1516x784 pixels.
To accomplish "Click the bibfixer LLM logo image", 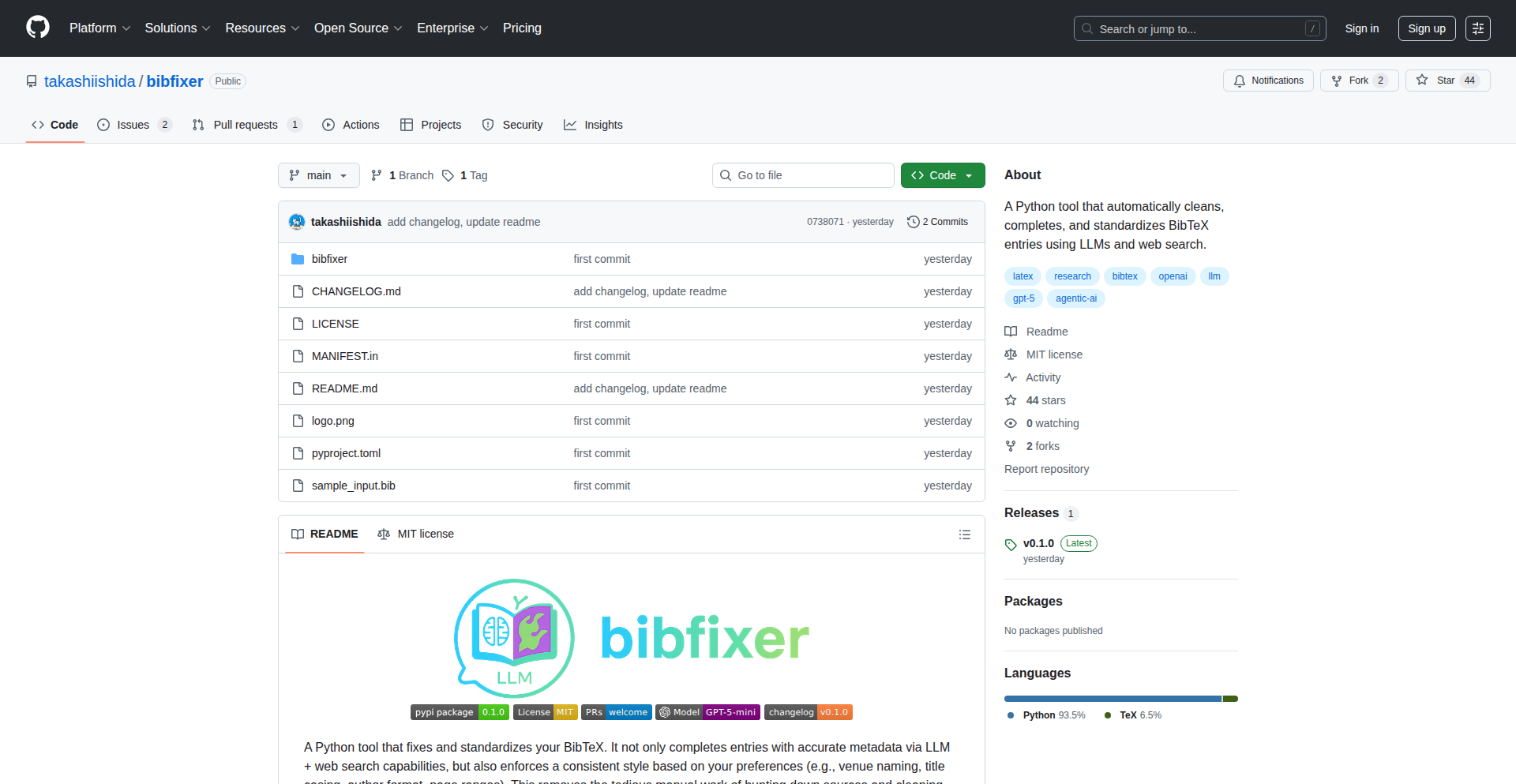I will click(x=631, y=638).
